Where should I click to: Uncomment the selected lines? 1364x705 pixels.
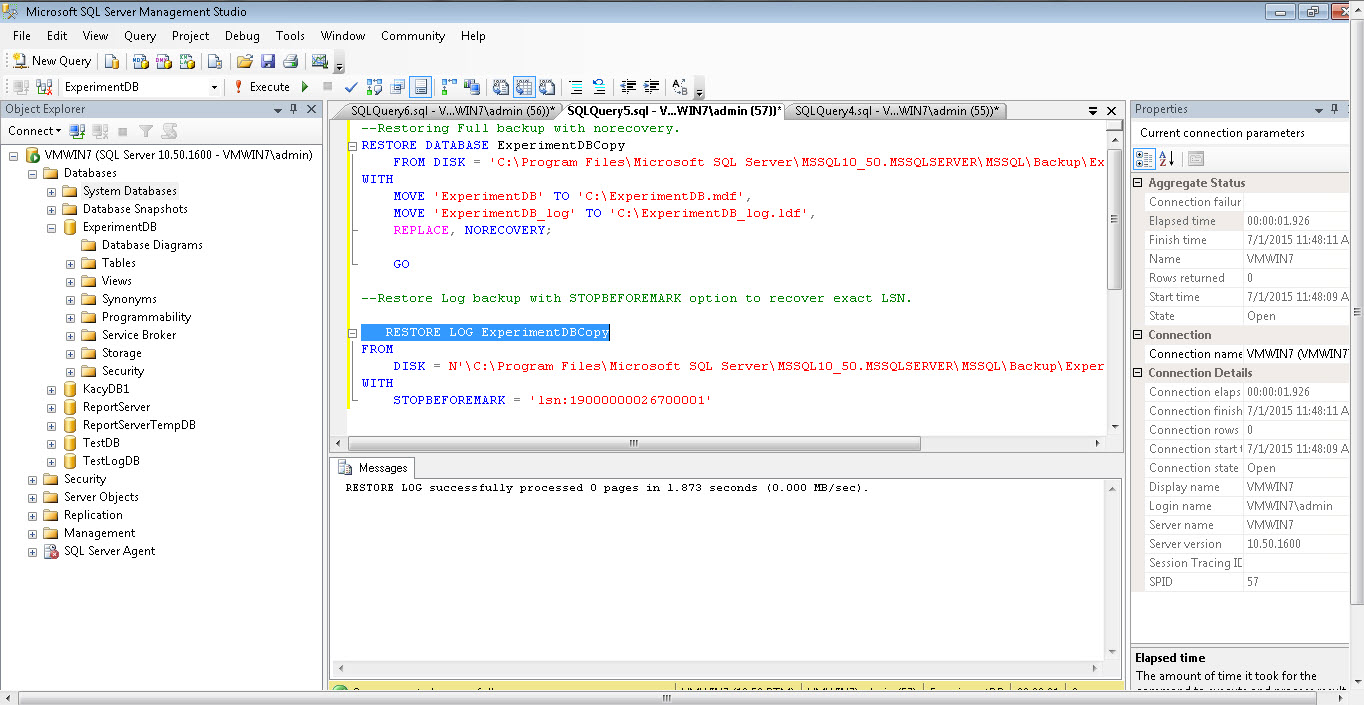coord(599,87)
